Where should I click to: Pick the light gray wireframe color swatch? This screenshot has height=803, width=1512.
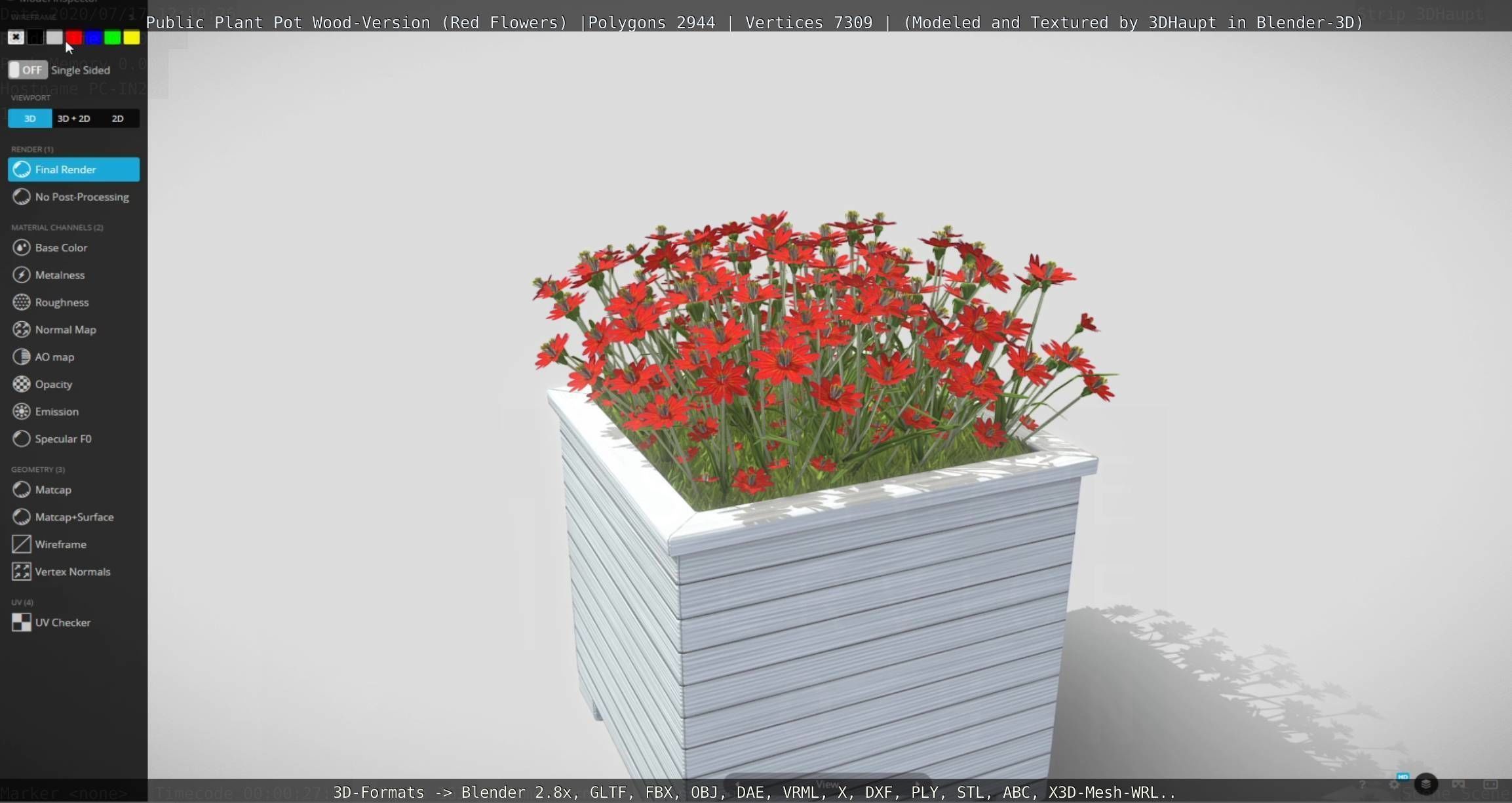[54, 37]
